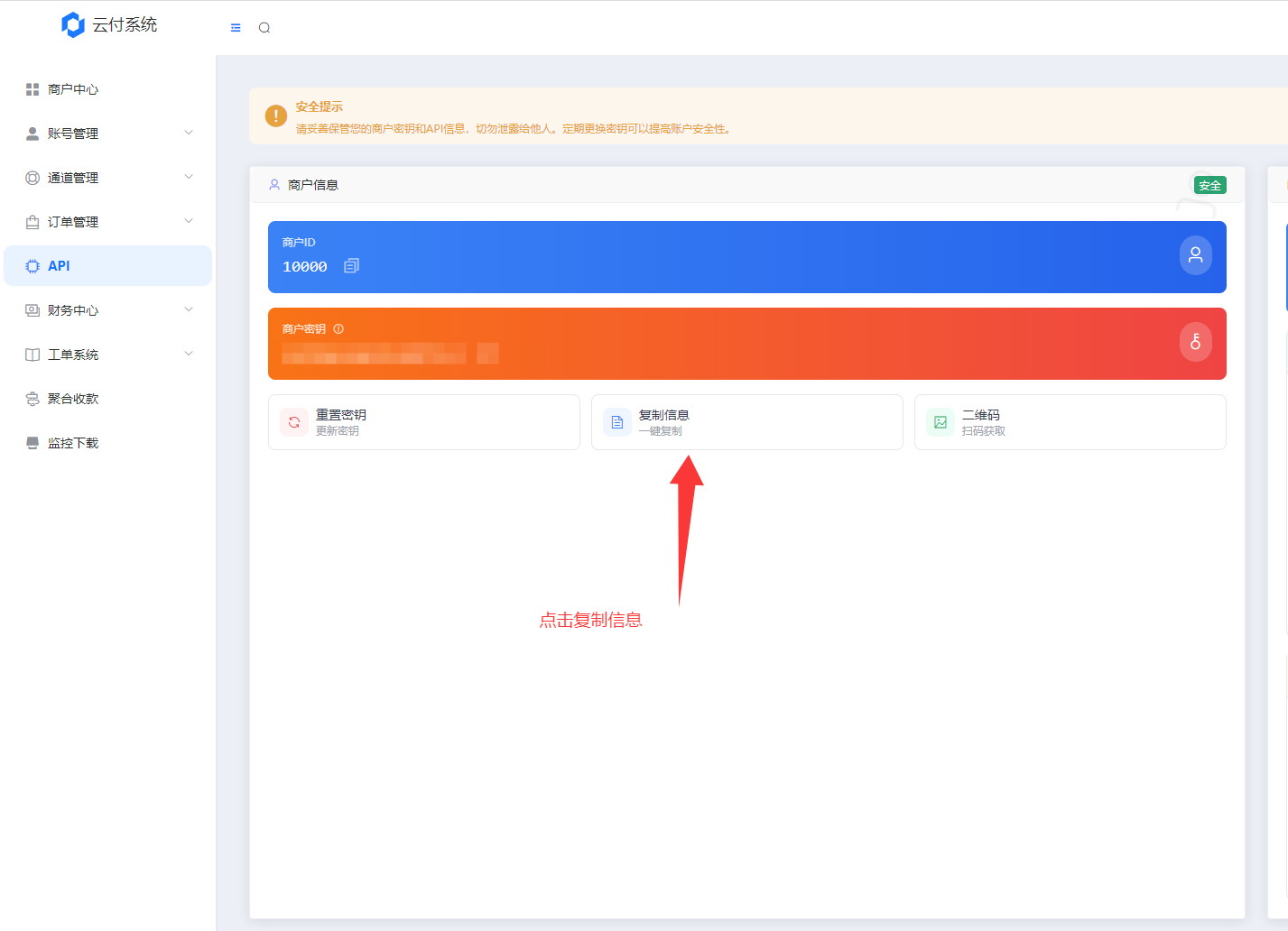Click the security warning message text
The width and height of the screenshot is (1288, 931).
[514, 129]
